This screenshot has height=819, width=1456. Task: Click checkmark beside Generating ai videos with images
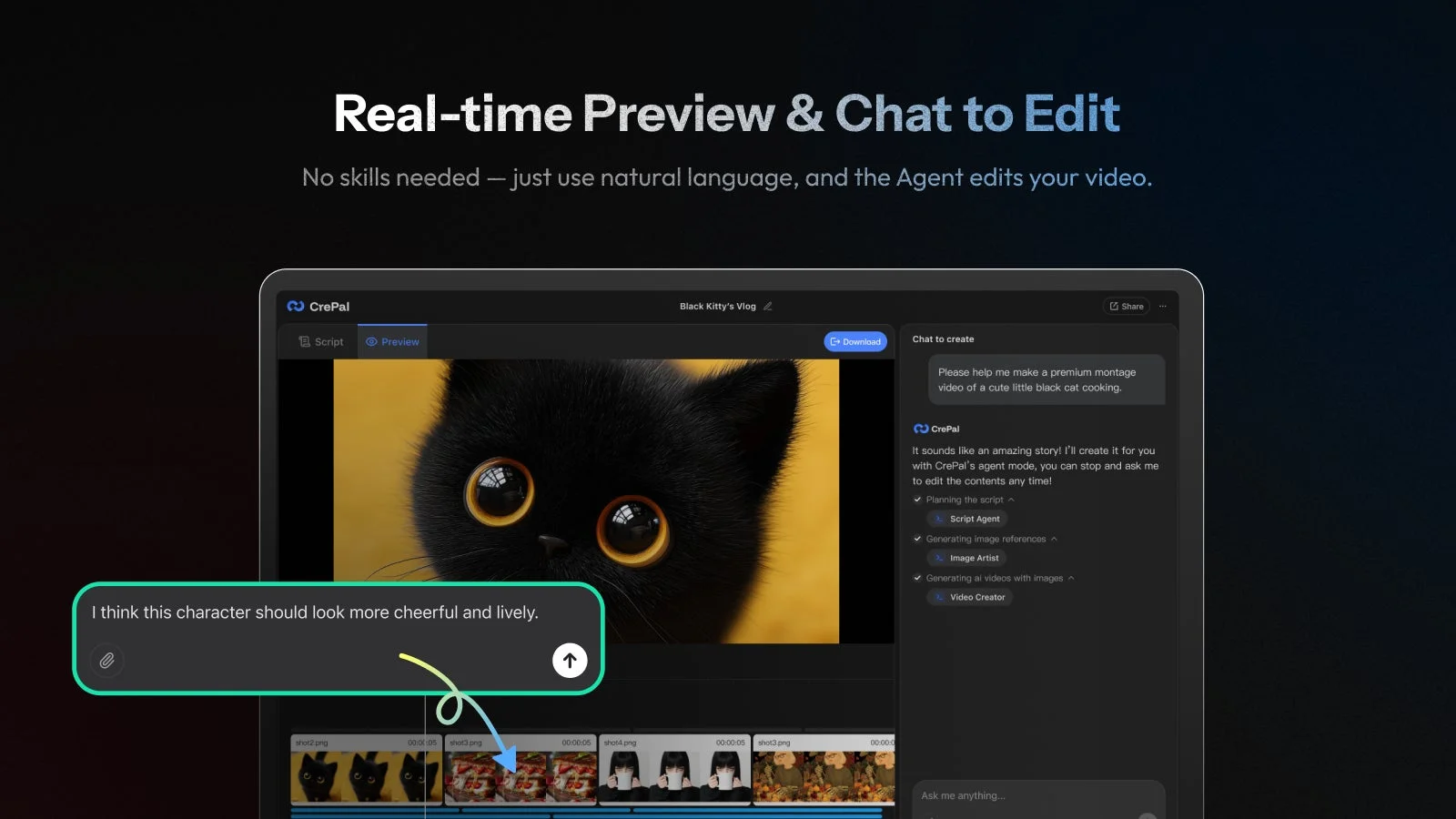tap(917, 578)
